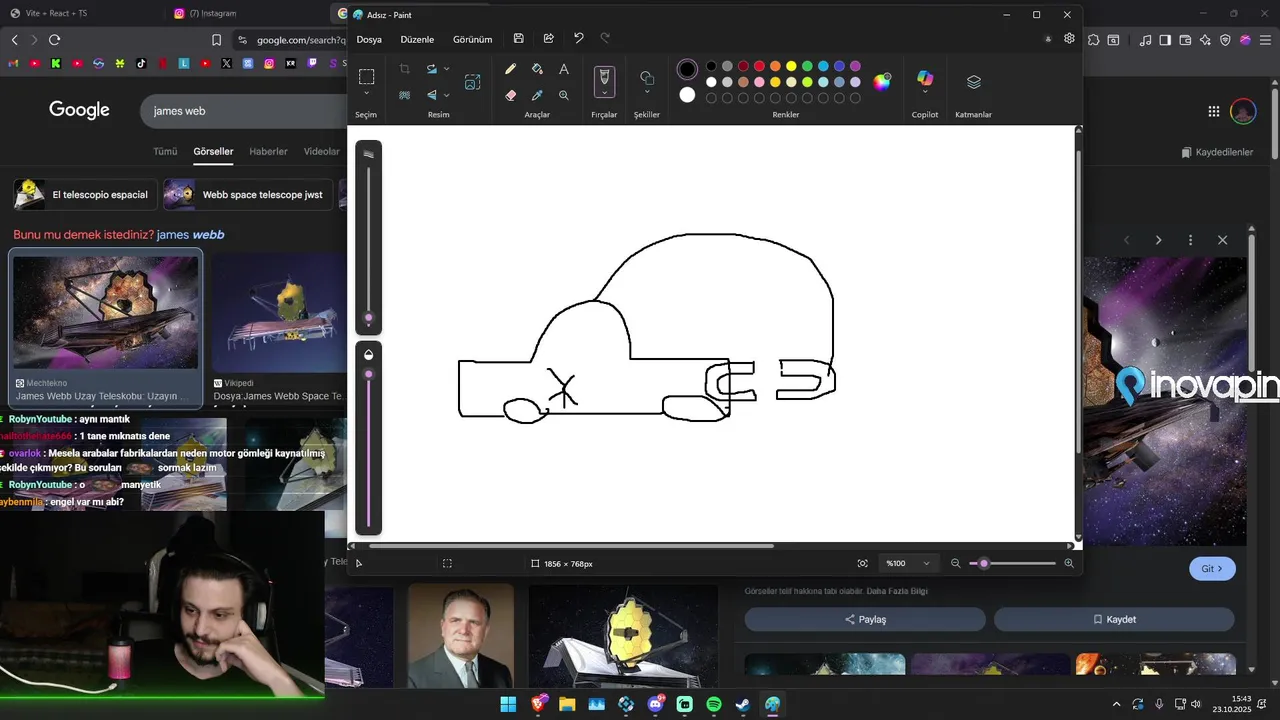Pick the yellow color swatch

[x=791, y=66]
